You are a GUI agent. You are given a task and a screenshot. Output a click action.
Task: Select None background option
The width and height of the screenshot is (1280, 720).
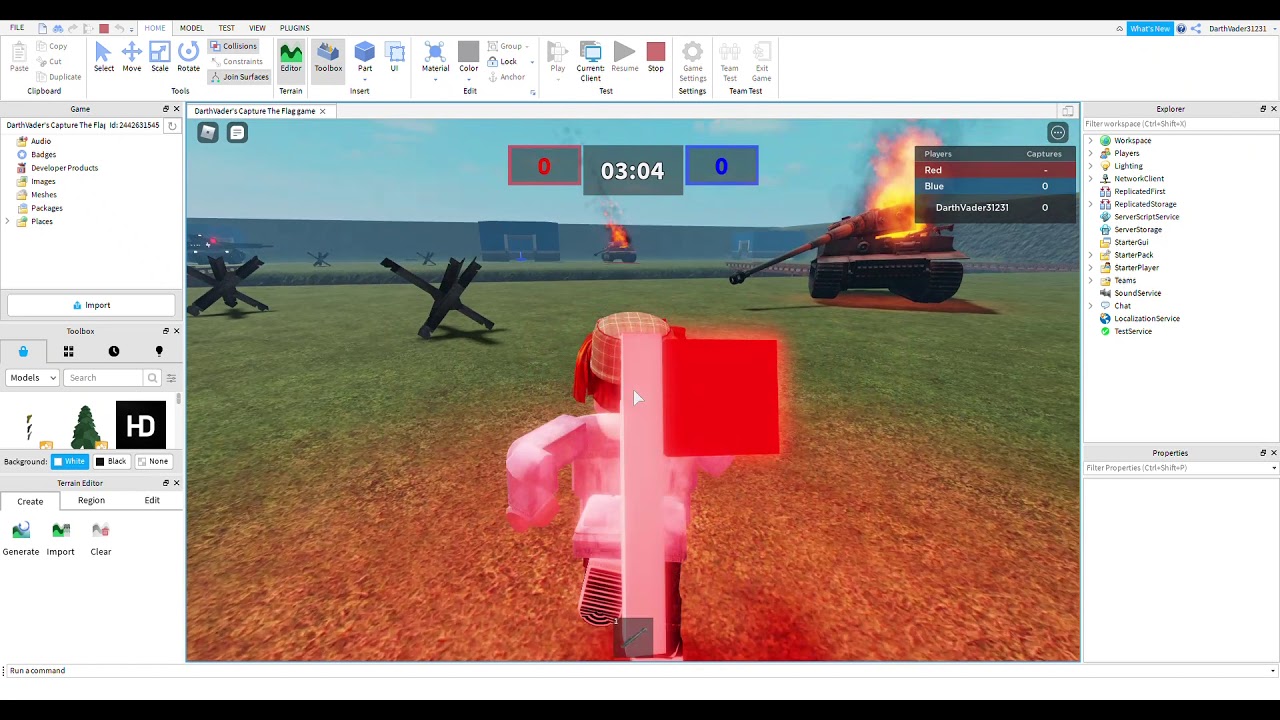pyautogui.click(x=153, y=461)
